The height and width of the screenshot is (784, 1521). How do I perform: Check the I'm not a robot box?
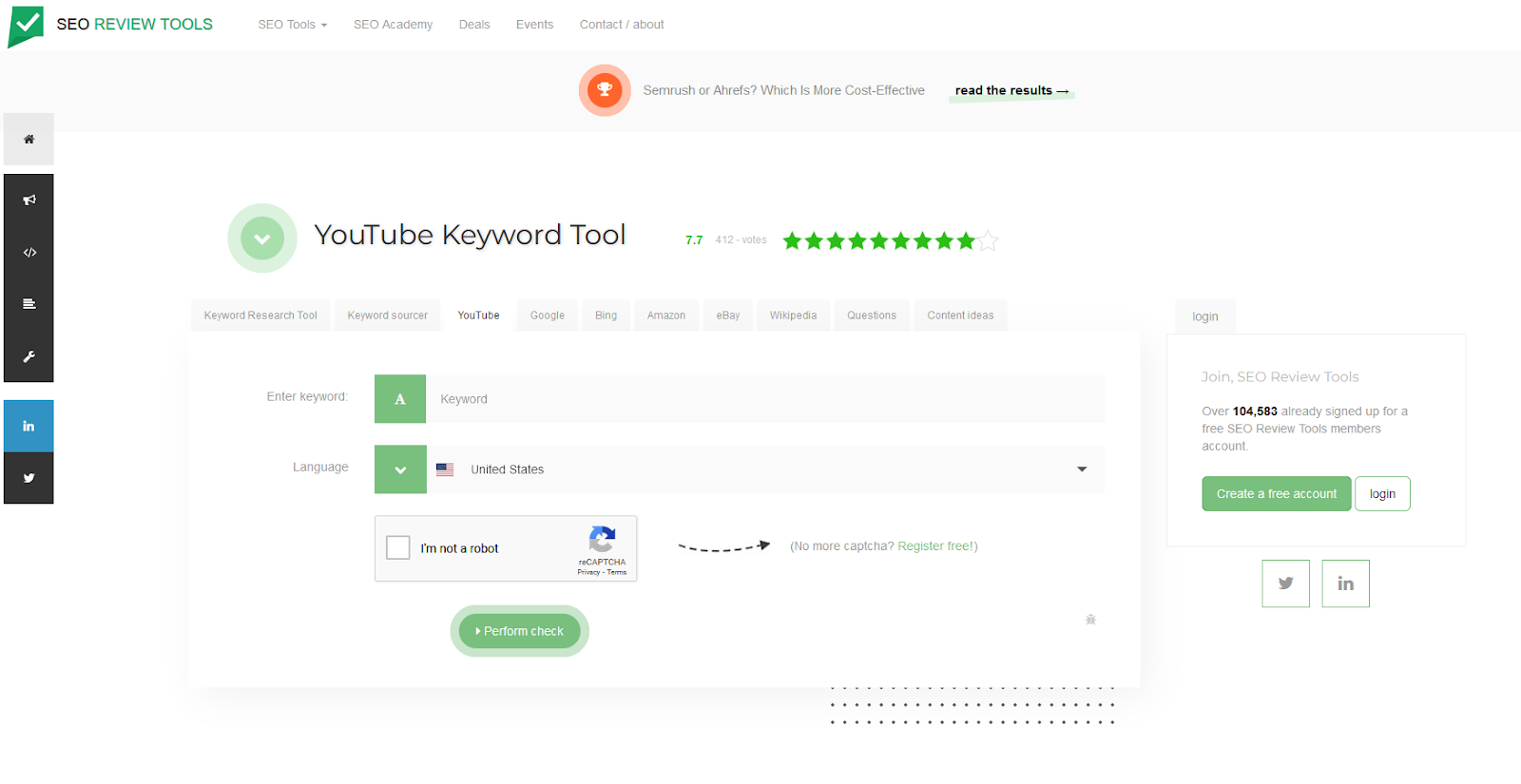pyautogui.click(x=398, y=547)
